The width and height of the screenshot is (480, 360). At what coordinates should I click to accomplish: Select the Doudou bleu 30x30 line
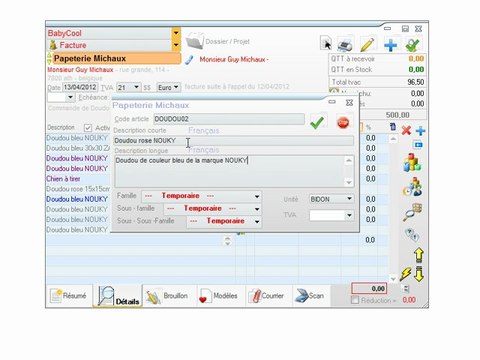(x=78, y=148)
